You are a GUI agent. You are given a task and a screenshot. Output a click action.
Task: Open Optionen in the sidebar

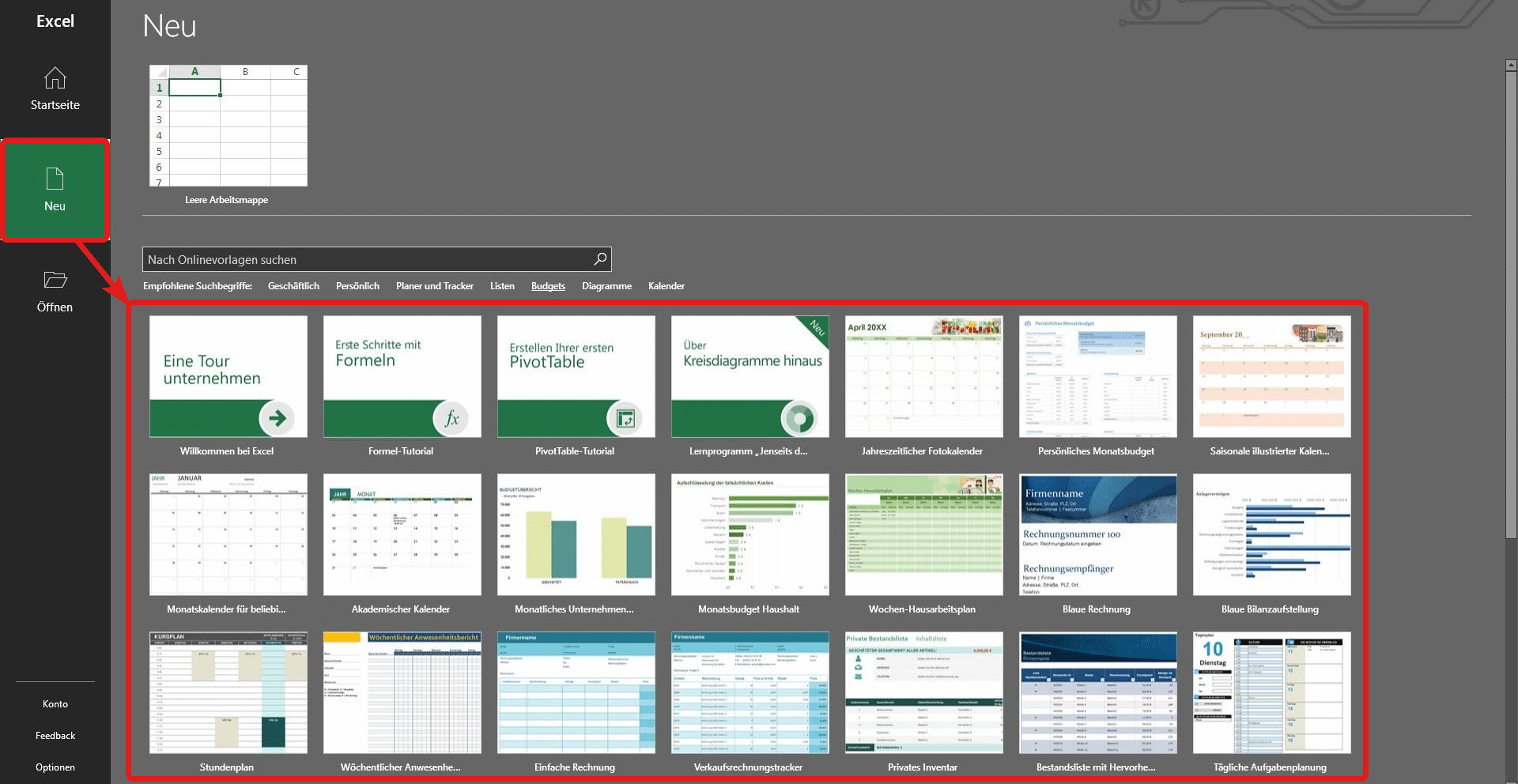[55, 767]
